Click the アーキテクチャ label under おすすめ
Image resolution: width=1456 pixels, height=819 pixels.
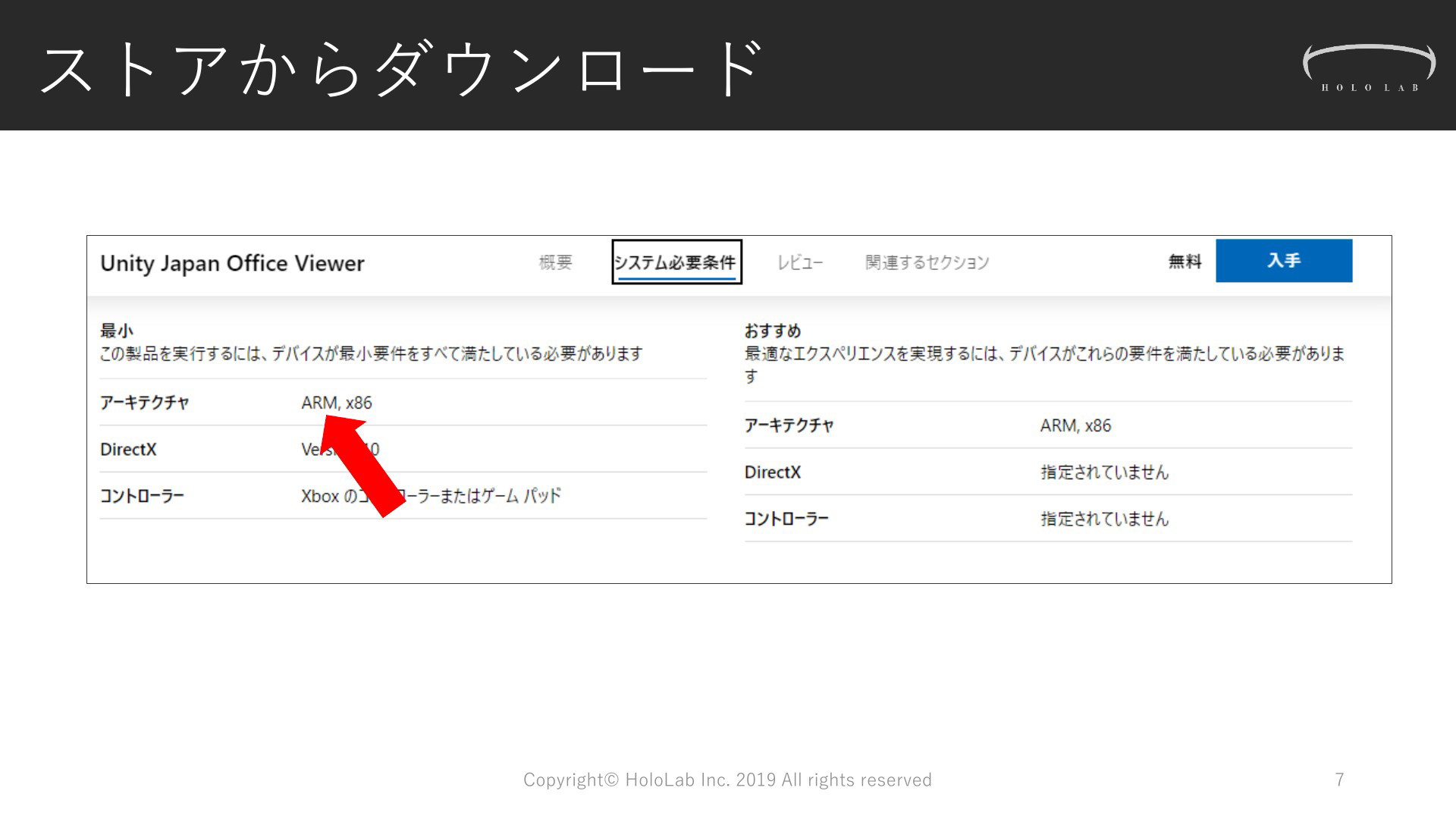(789, 425)
